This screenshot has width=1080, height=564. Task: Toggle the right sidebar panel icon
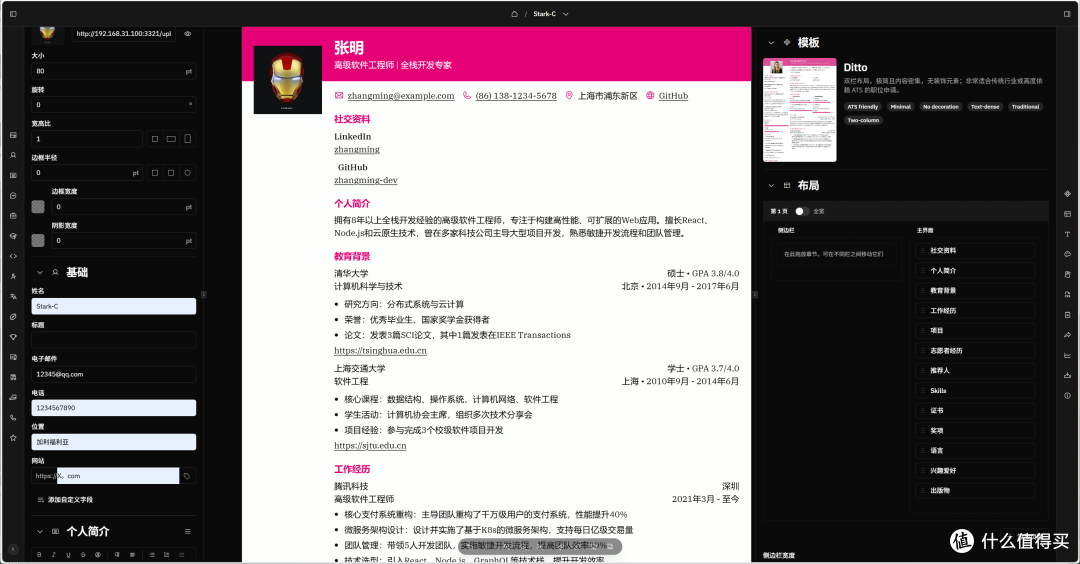1067,14
